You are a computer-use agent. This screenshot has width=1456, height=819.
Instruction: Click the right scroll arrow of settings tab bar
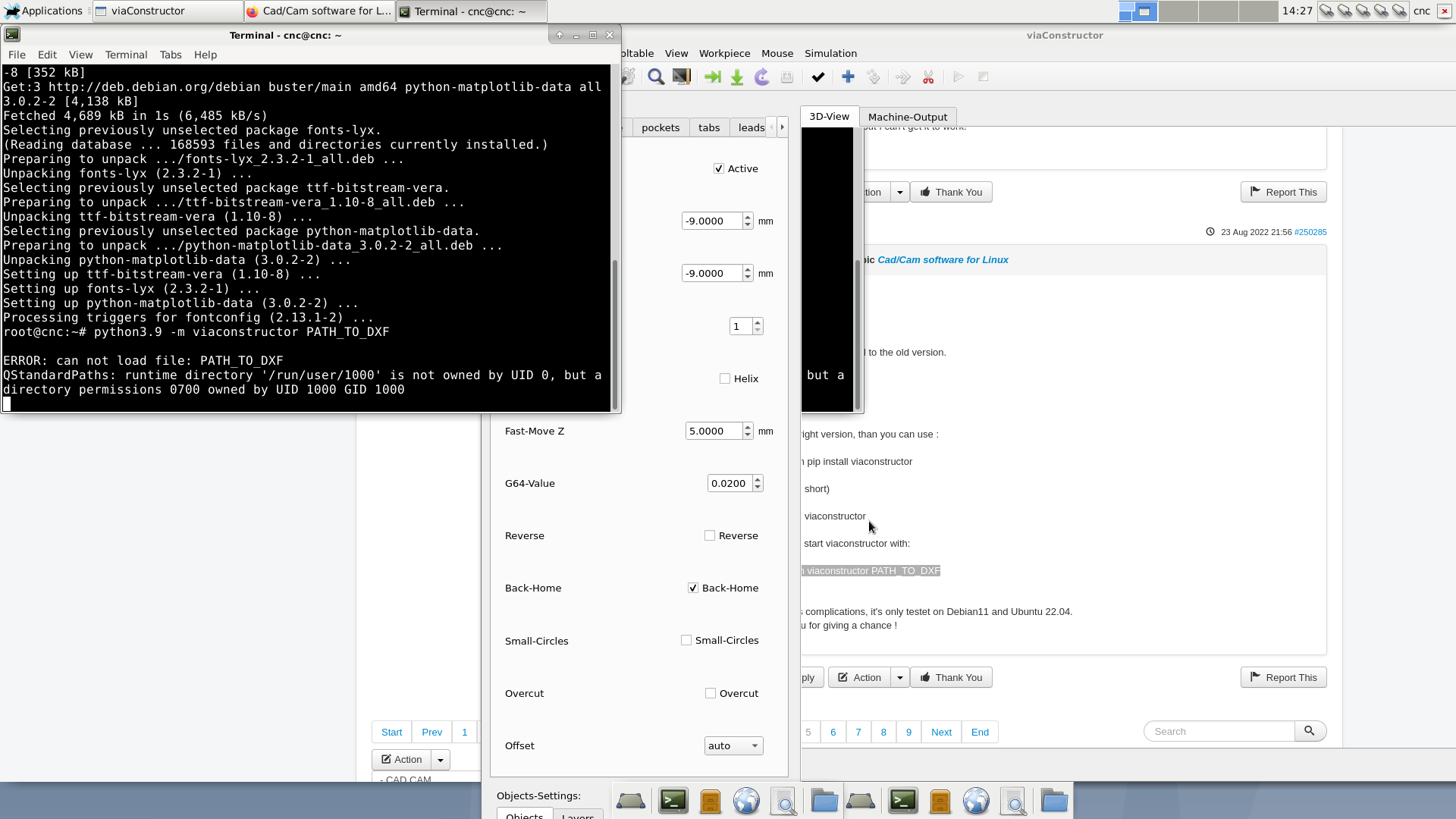coord(783,127)
